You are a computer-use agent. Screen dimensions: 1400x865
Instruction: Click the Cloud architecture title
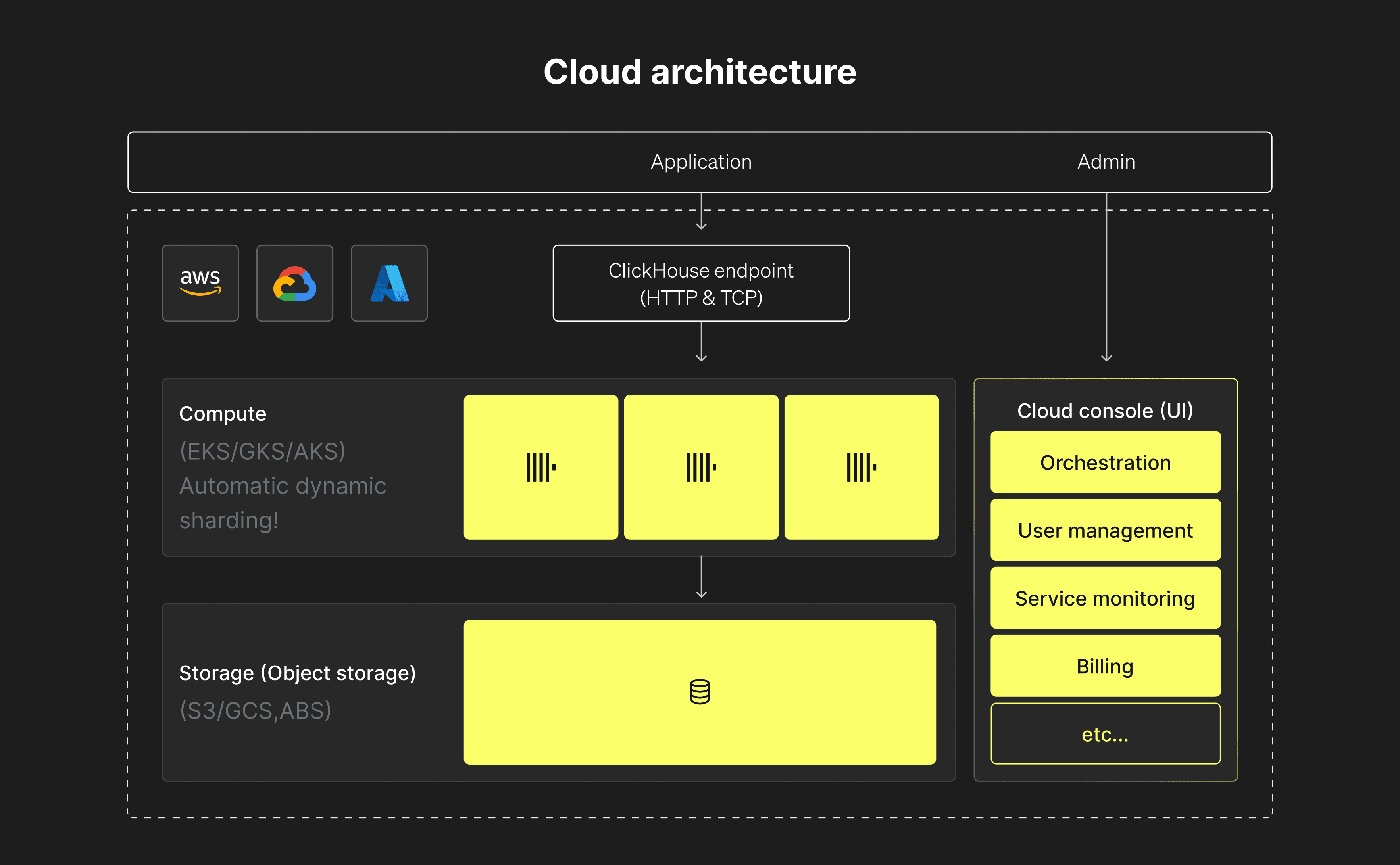tap(700, 71)
